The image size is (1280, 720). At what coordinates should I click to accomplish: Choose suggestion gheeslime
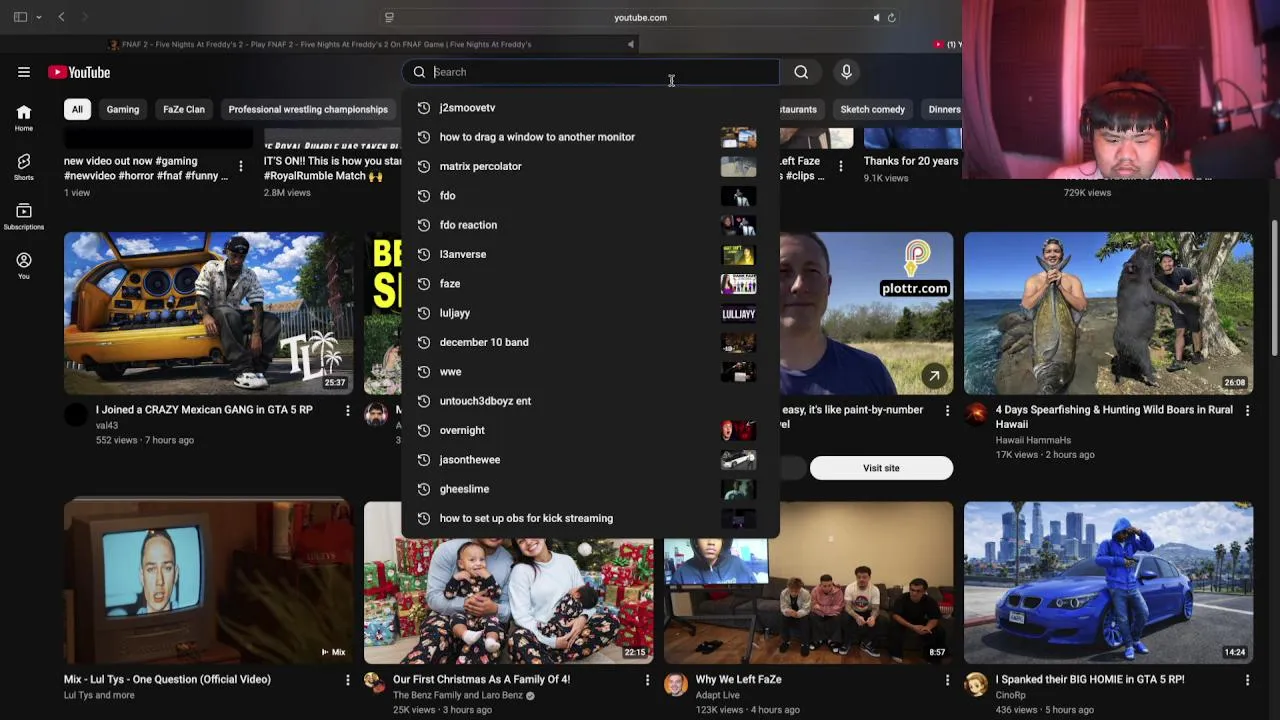[x=590, y=489]
